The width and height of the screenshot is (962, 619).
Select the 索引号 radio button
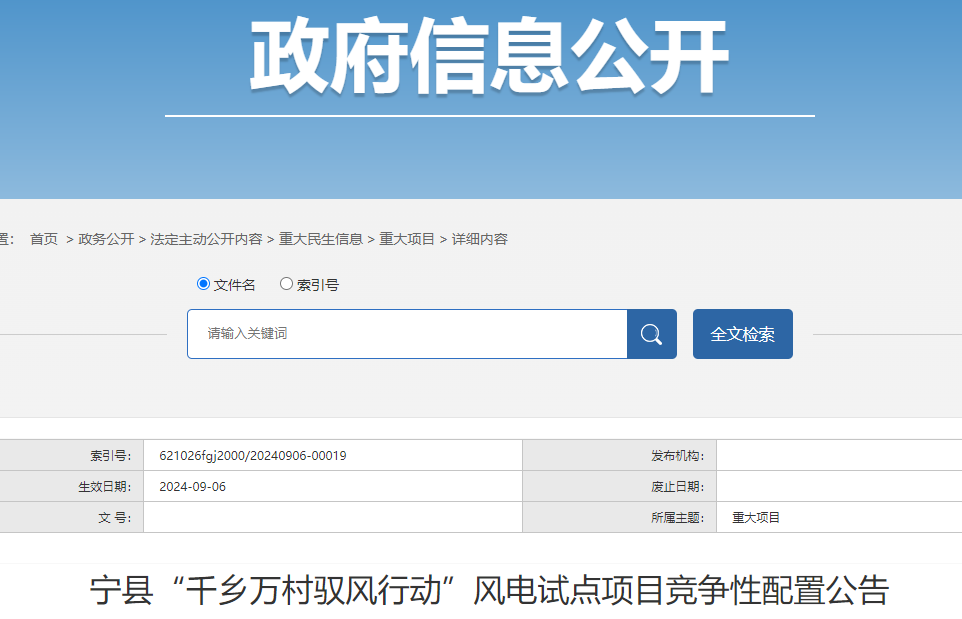pyautogui.click(x=287, y=284)
